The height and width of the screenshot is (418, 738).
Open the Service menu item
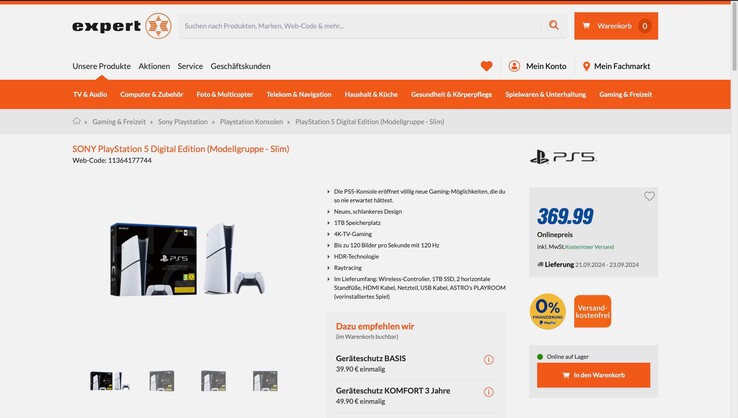tap(190, 66)
